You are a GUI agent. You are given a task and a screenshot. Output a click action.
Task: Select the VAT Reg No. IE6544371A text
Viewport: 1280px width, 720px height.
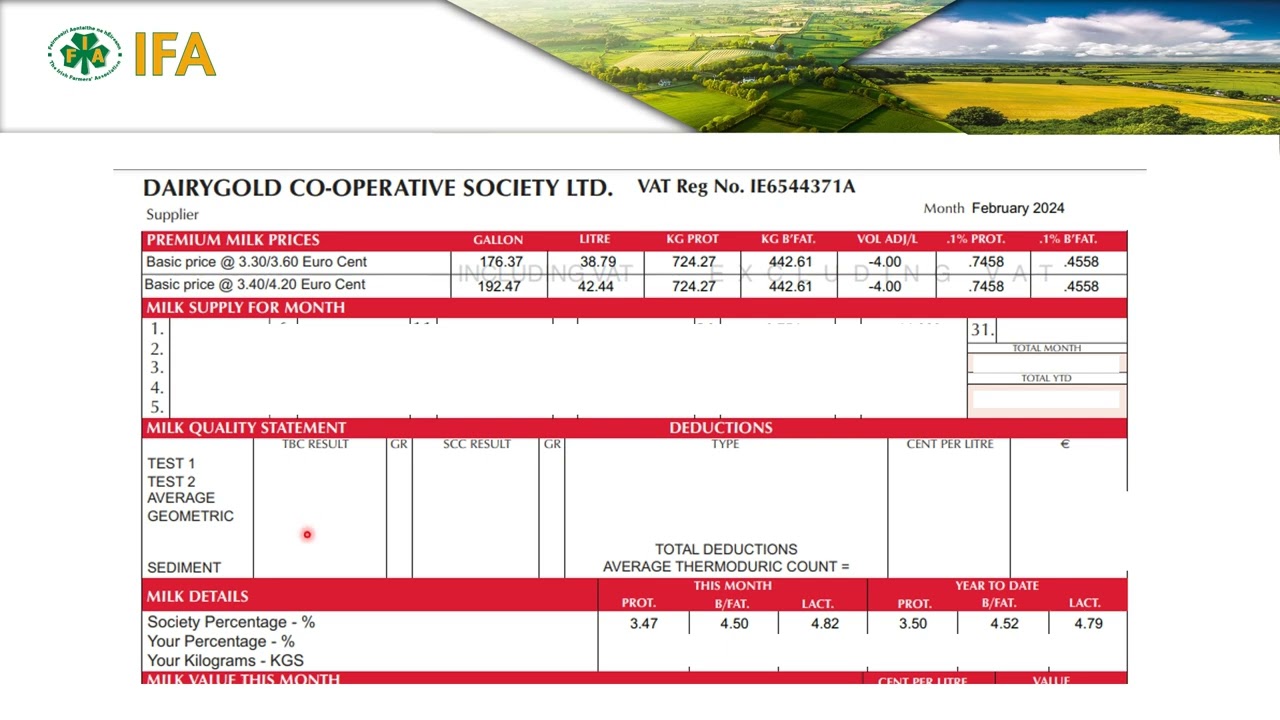click(x=746, y=186)
